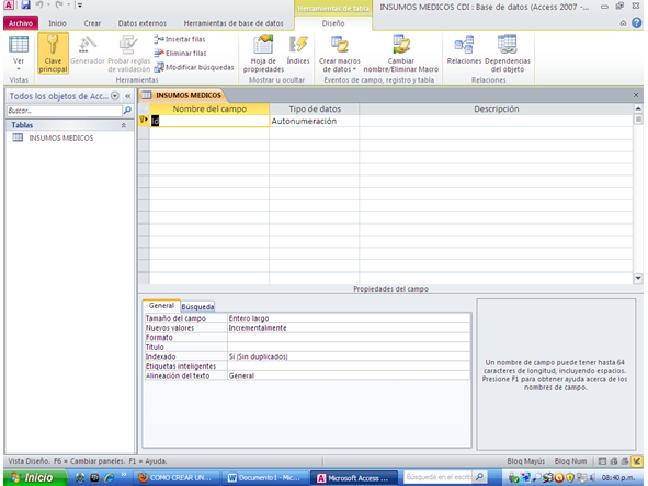Click the Buscar search field in navigation pane
Image resolution: width=648 pixels, height=486 pixels.
[x=64, y=110]
